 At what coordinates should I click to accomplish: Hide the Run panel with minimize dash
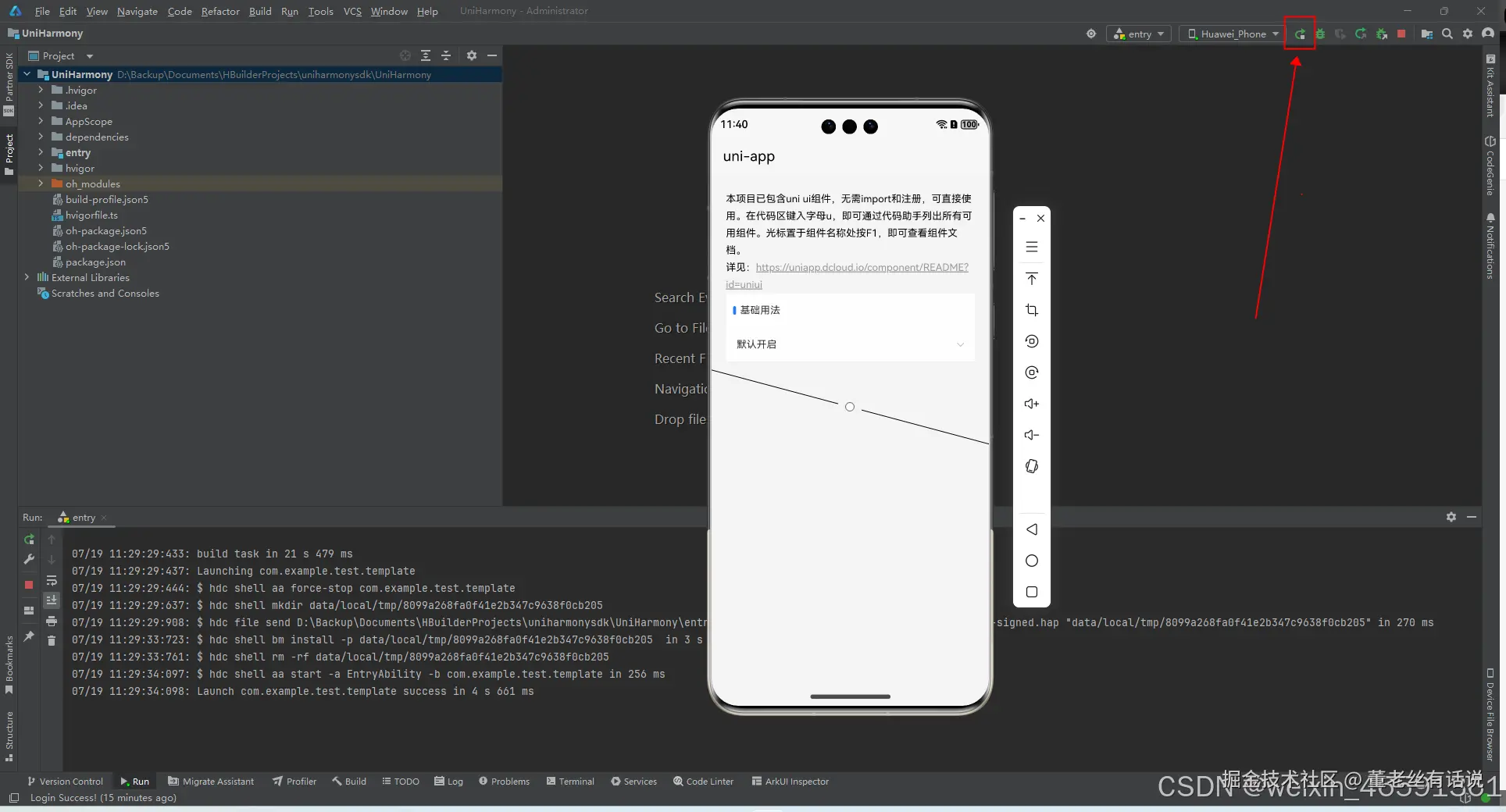point(1472,517)
